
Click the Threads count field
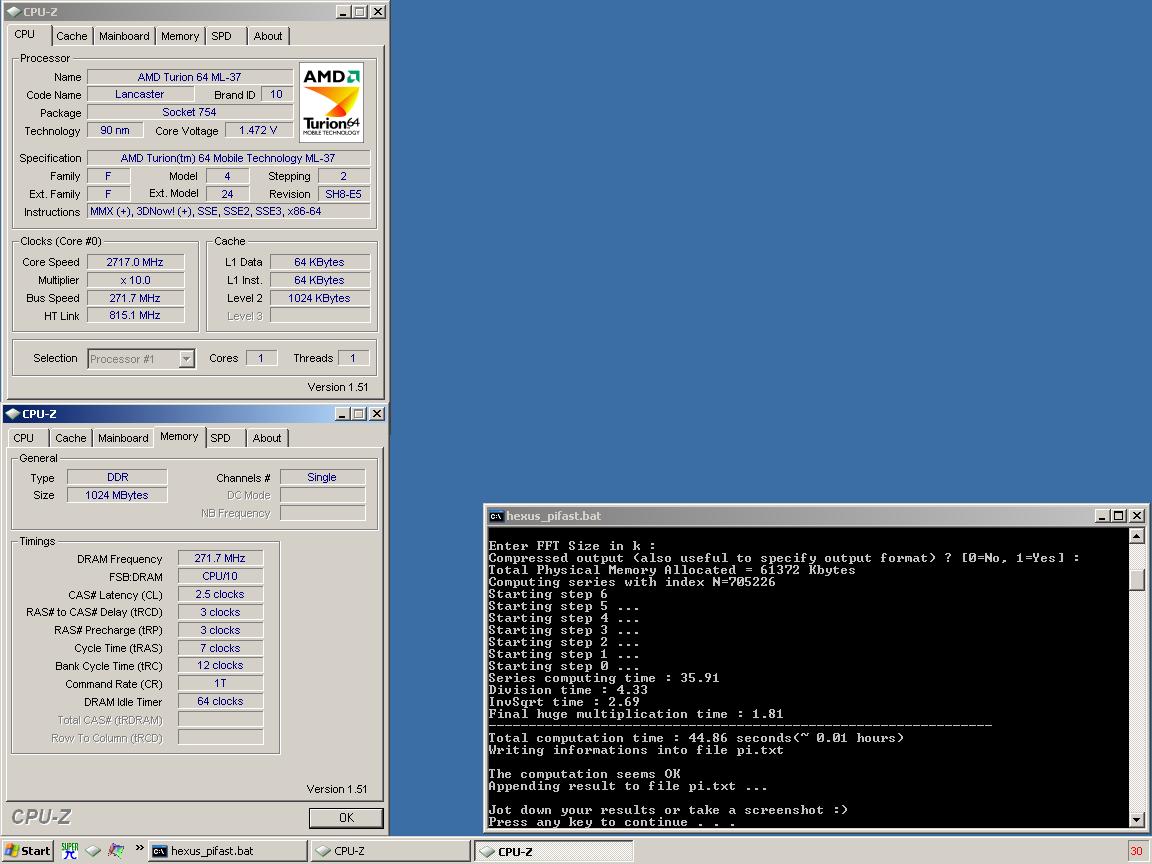[353, 358]
